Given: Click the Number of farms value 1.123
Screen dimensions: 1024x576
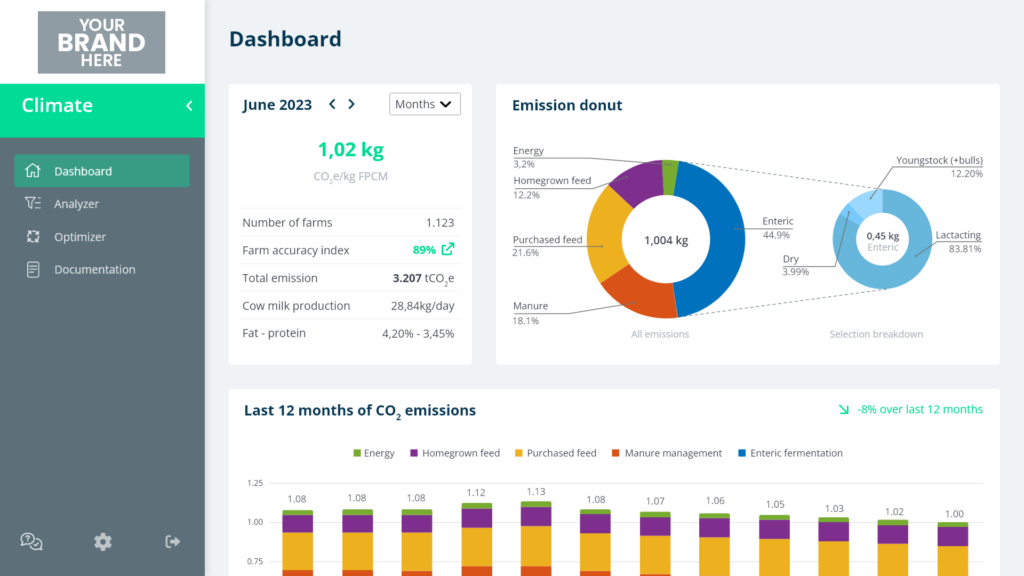Looking at the screenshot, I should (x=440, y=223).
